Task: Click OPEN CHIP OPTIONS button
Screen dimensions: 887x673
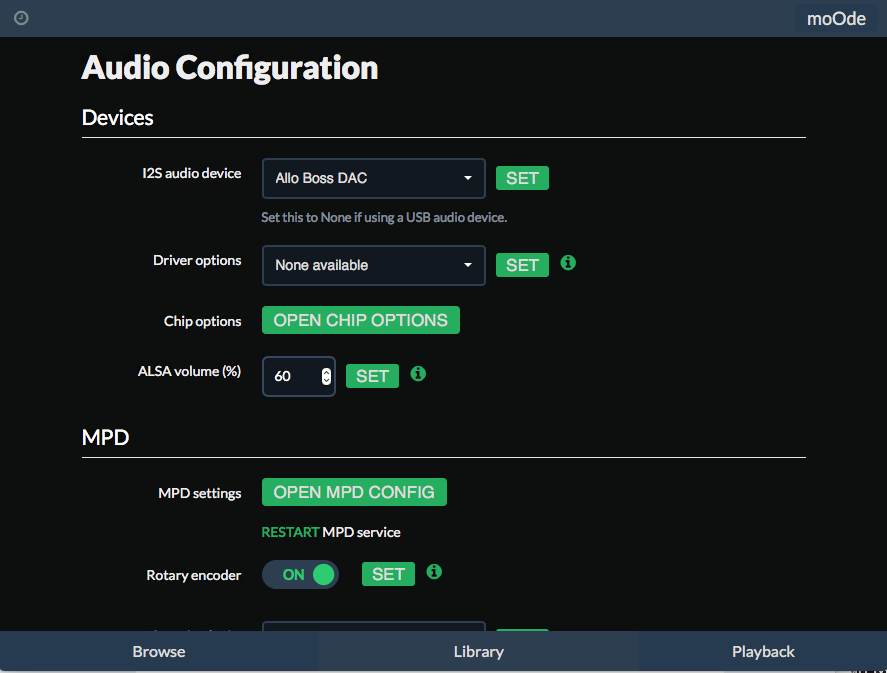Action: [360, 320]
